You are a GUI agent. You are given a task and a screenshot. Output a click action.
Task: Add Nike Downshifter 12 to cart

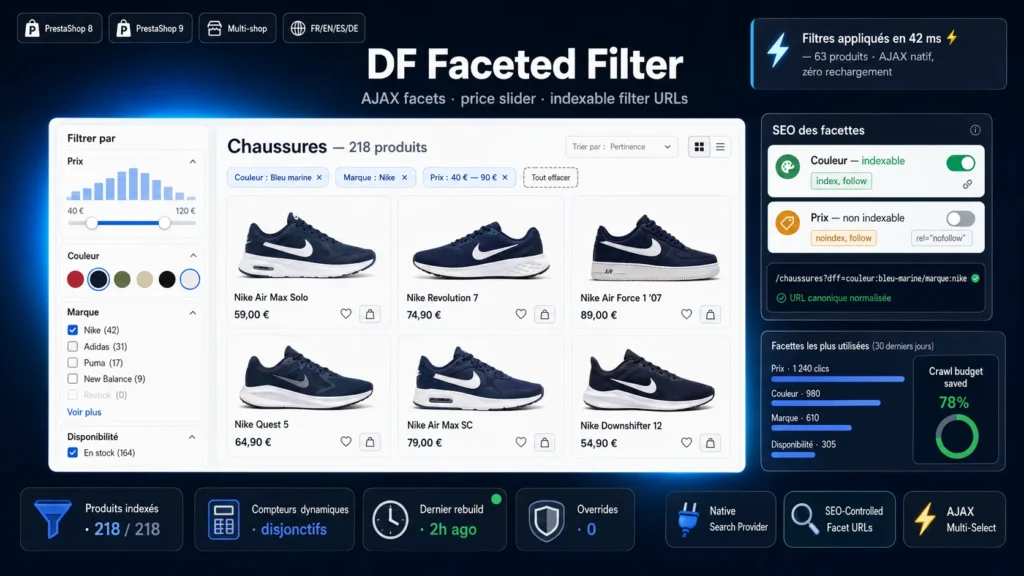pos(711,443)
